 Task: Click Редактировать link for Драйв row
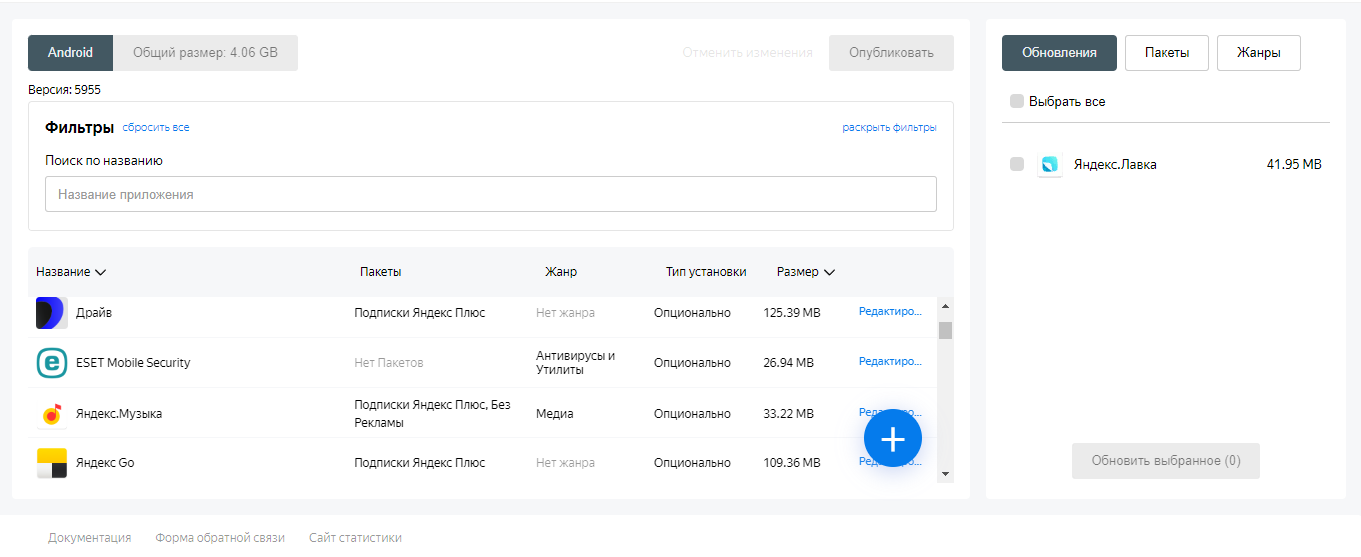[x=890, y=313]
